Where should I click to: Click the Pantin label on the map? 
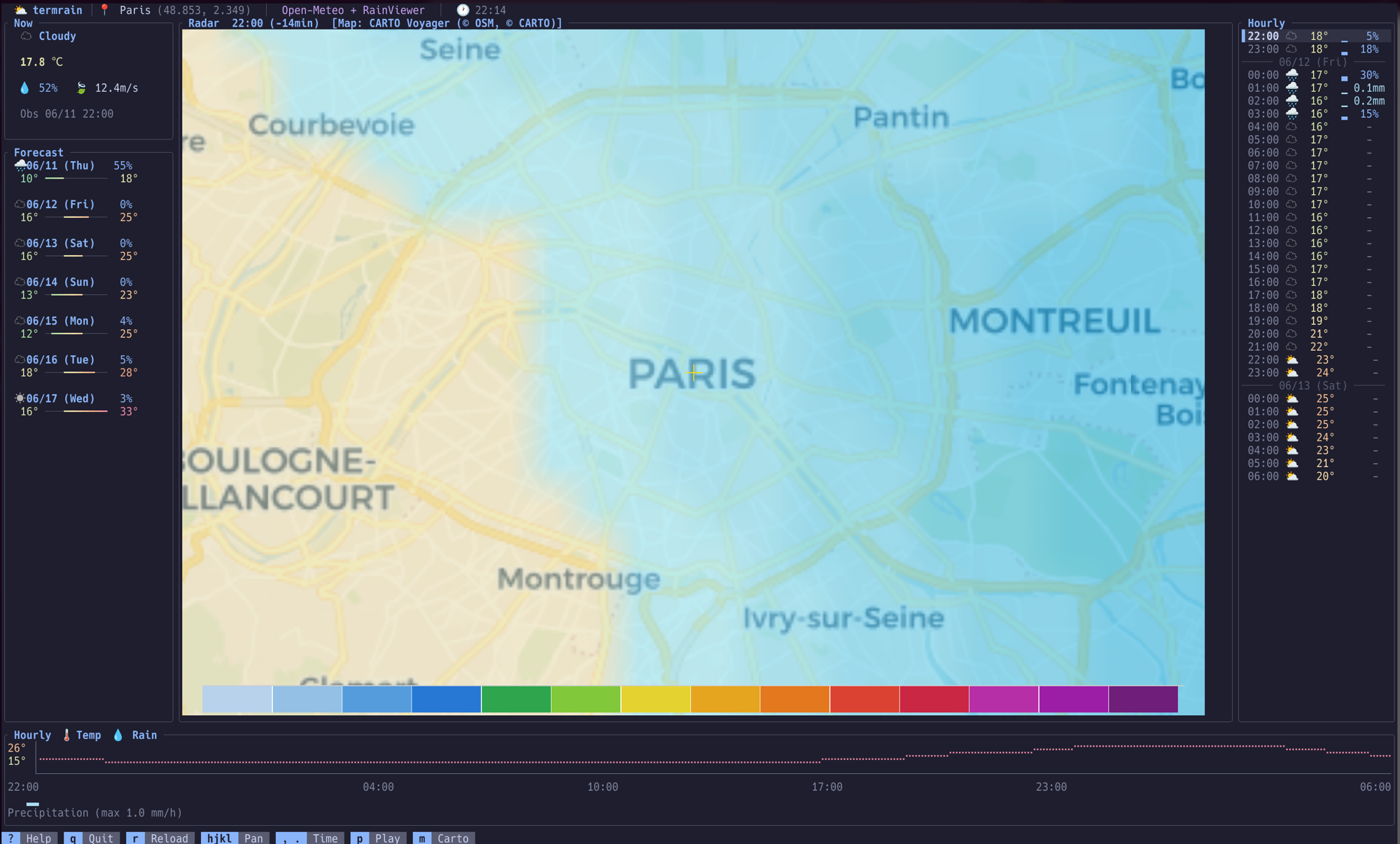[901, 116]
